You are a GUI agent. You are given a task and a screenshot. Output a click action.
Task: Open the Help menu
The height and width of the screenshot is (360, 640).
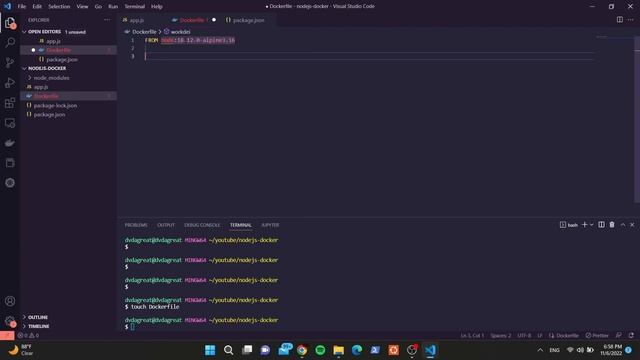(x=156, y=7)
